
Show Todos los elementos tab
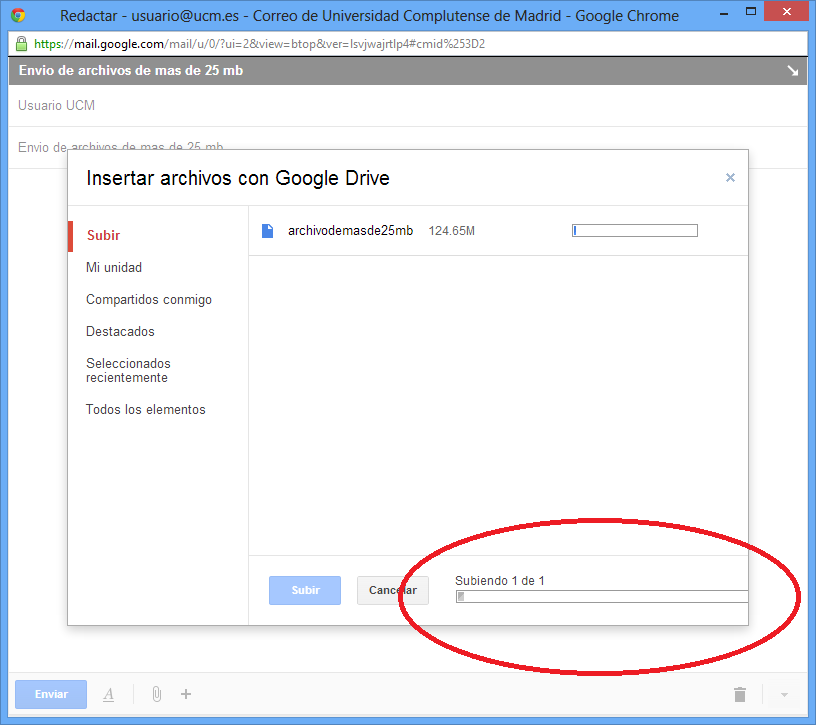[x=146, y=410]
